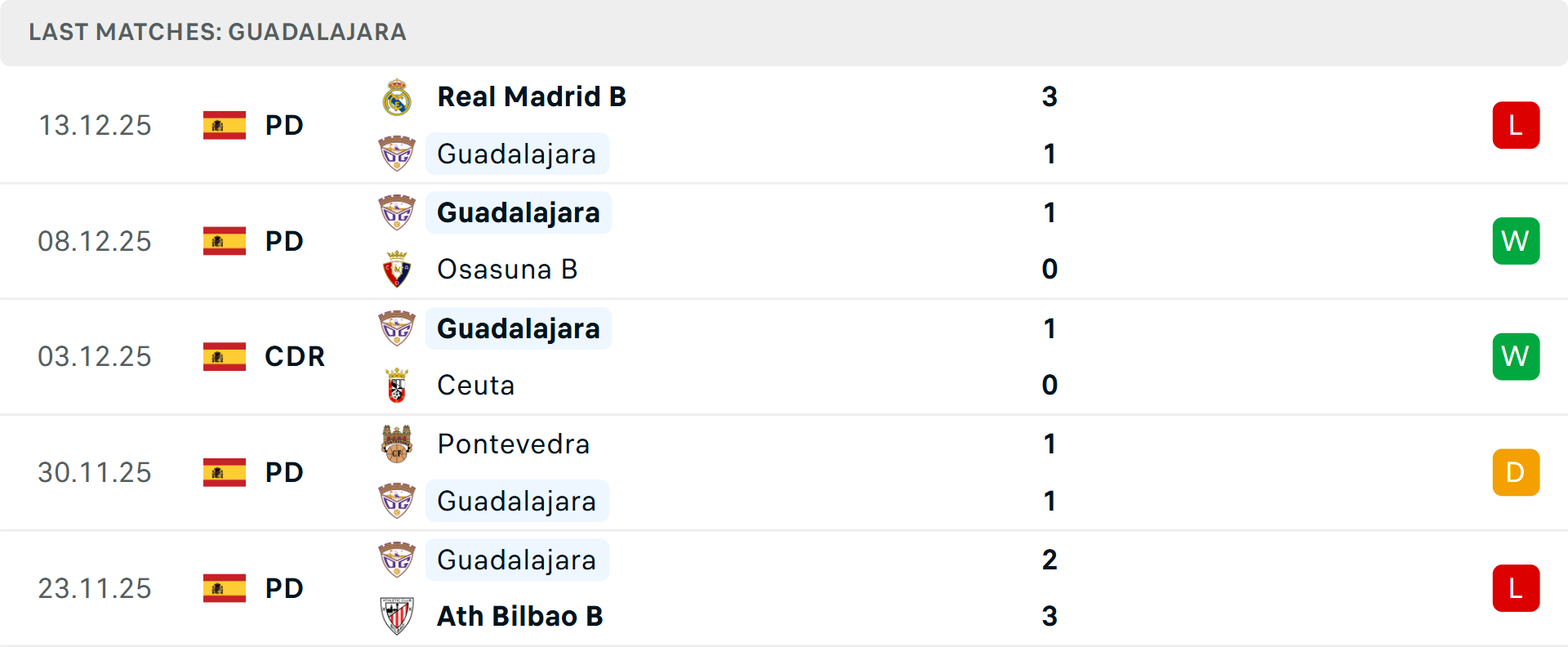Open the Ath Bilbao B team page
Image resolution: width=1568 pixels, height=647 pixels.
pyautogui.click(x=519, y=617)
